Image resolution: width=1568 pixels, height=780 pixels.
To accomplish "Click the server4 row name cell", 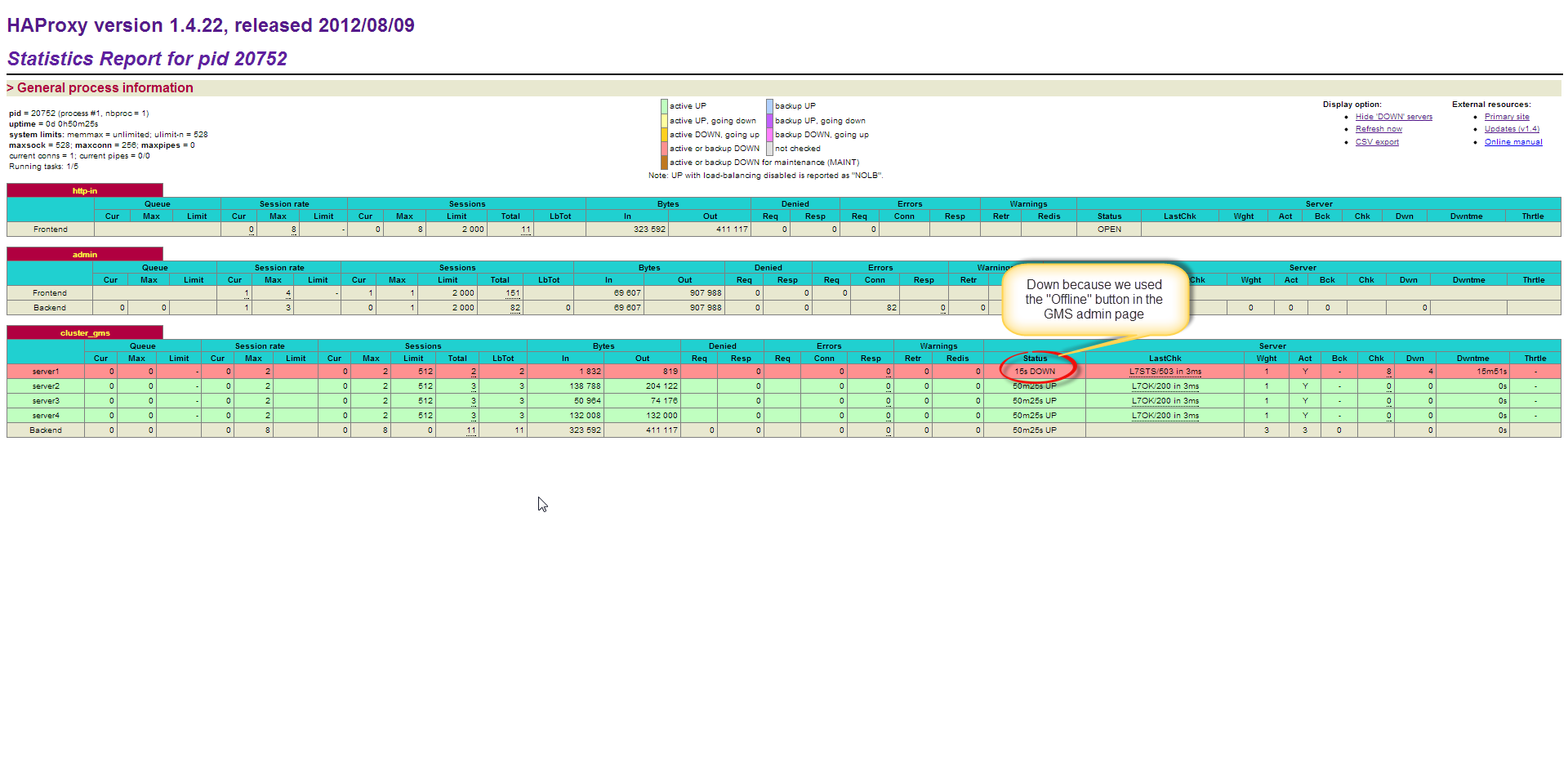I will (46, 416).
